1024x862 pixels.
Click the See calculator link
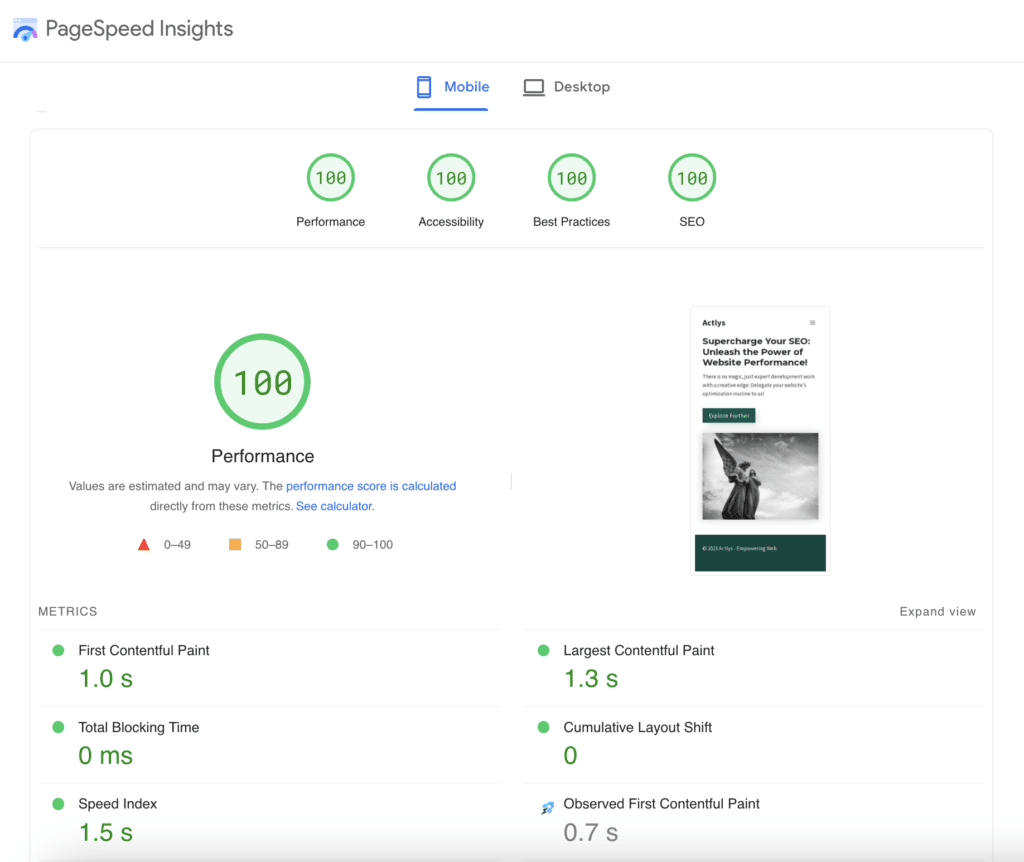[333, 506]
